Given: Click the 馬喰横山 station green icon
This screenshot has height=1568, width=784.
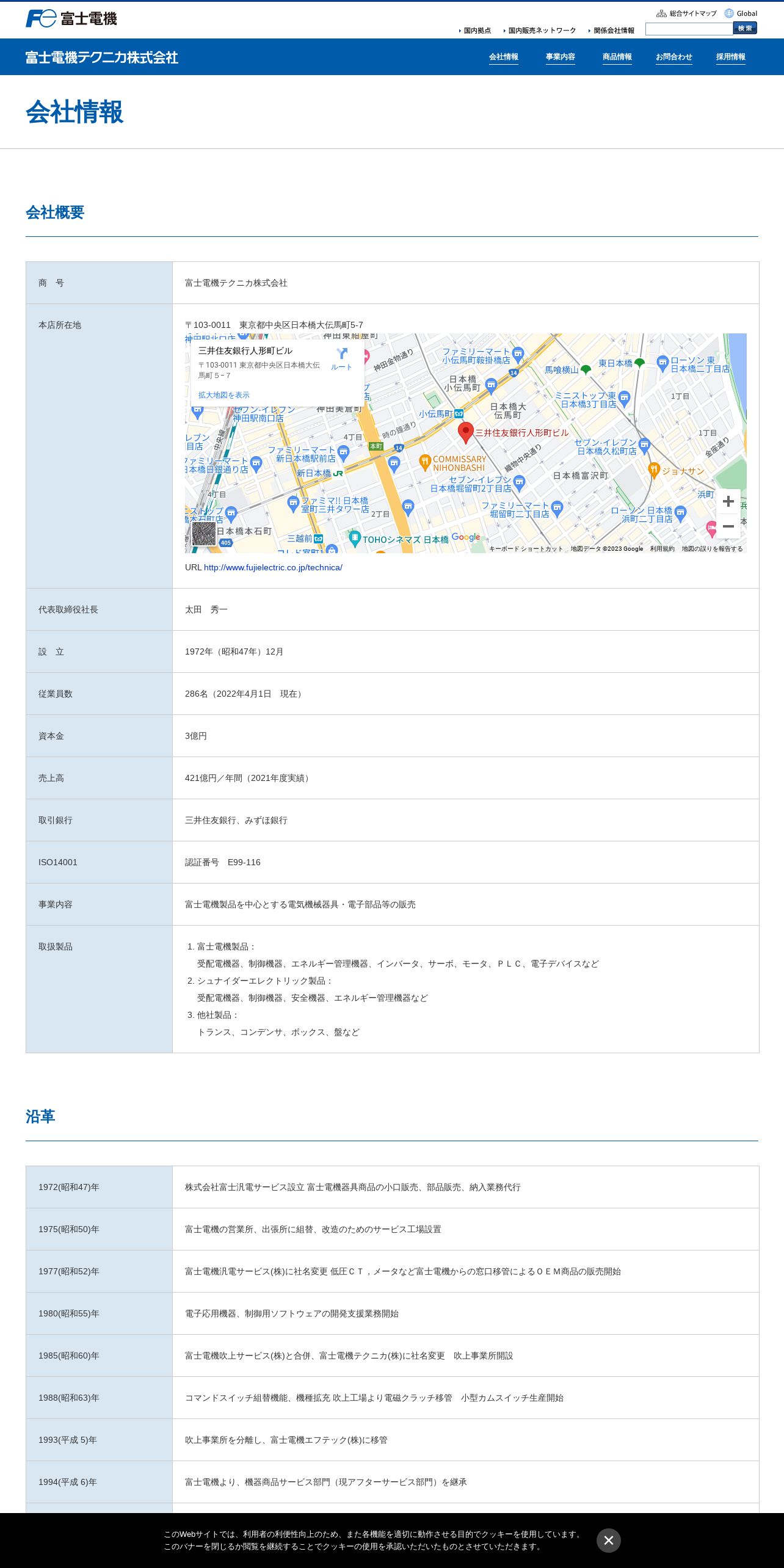Looking at the screenshot, I should pos(586,370).
